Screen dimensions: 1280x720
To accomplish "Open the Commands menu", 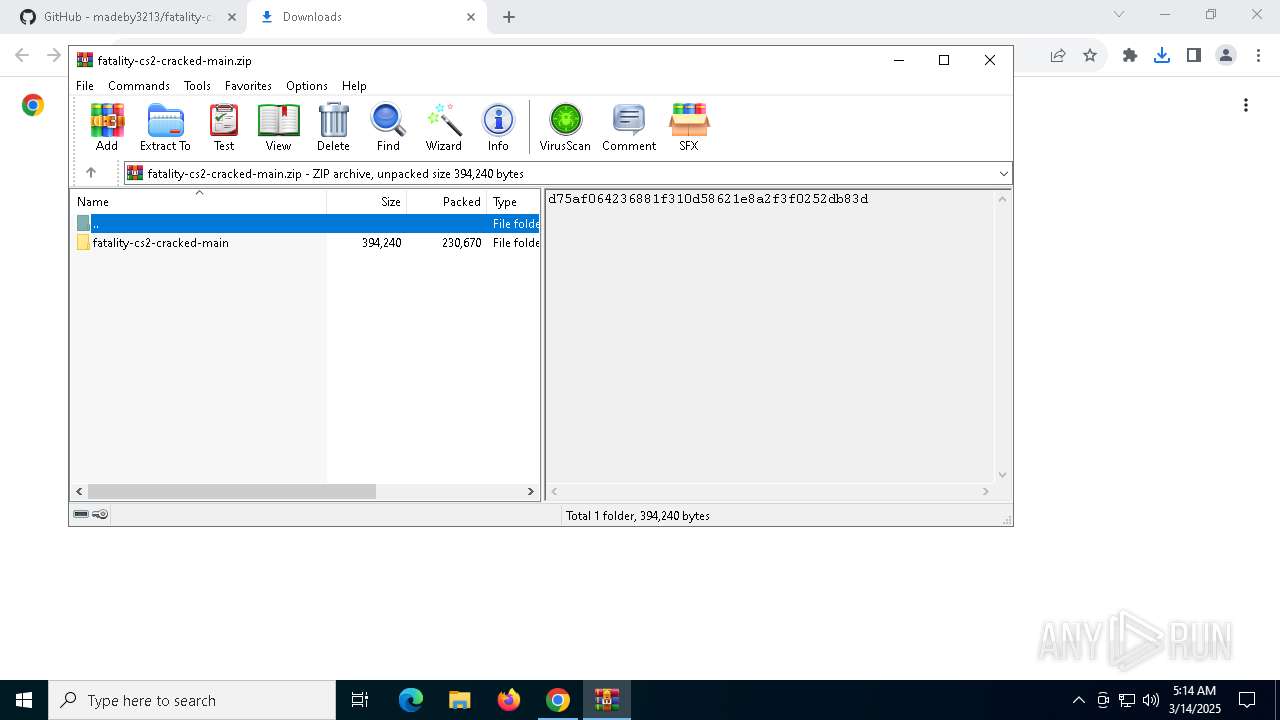I will [x=139, y=86].
